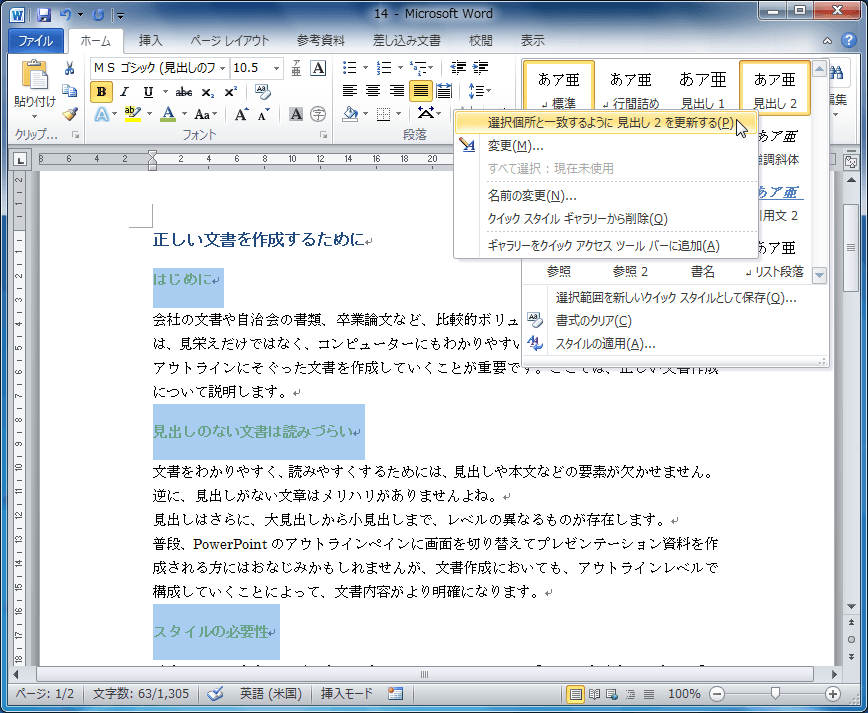This screenshot has height=713, width=868.
Task: Apply underline to the selected text
Action: coord(148,92)
